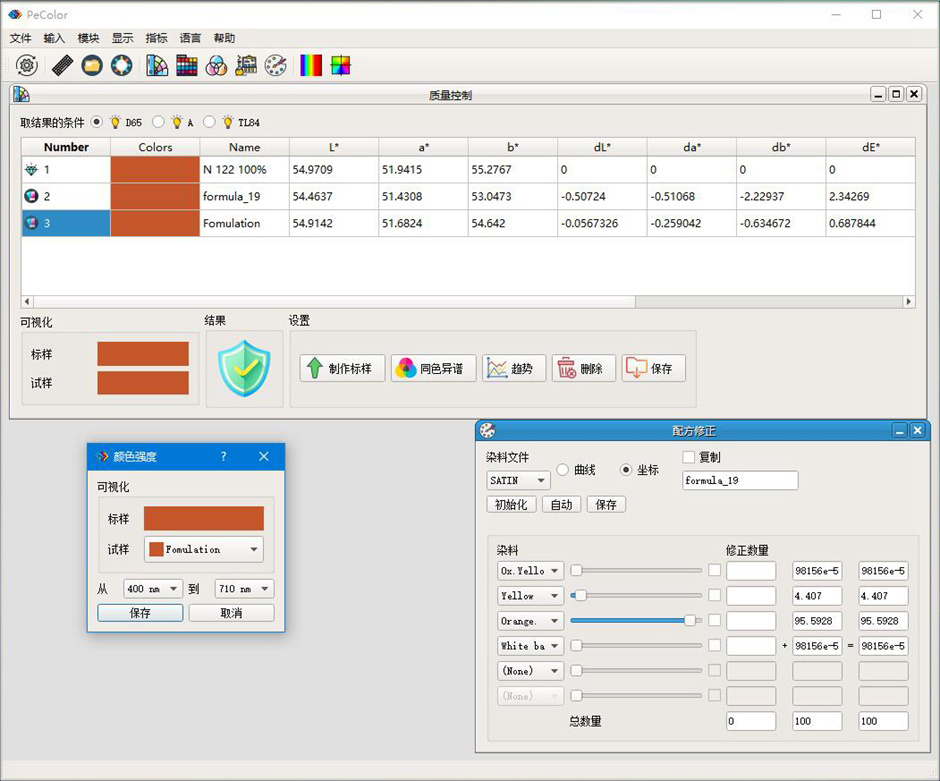Click the 制作标样 button

[x=342, y=368]
